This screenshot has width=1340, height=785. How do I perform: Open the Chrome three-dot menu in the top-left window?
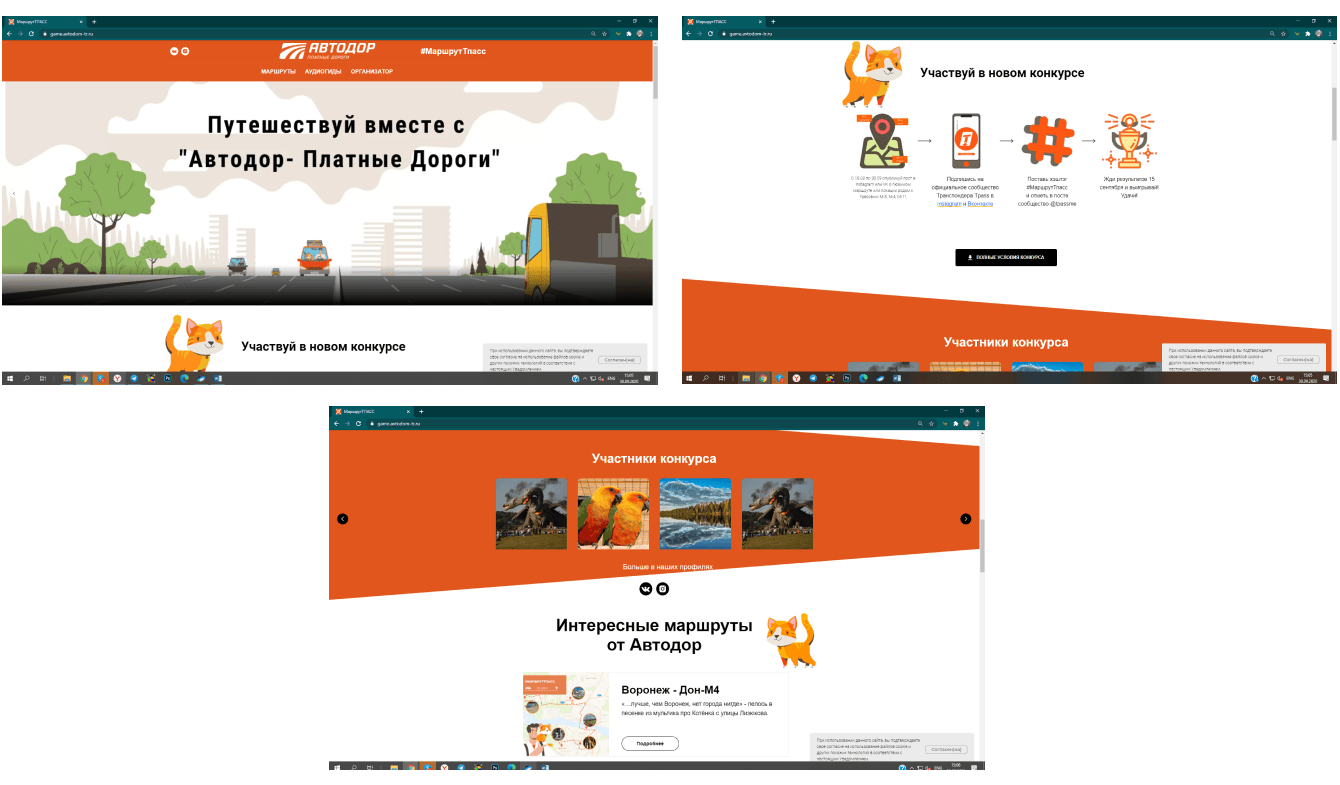point(652,33)
